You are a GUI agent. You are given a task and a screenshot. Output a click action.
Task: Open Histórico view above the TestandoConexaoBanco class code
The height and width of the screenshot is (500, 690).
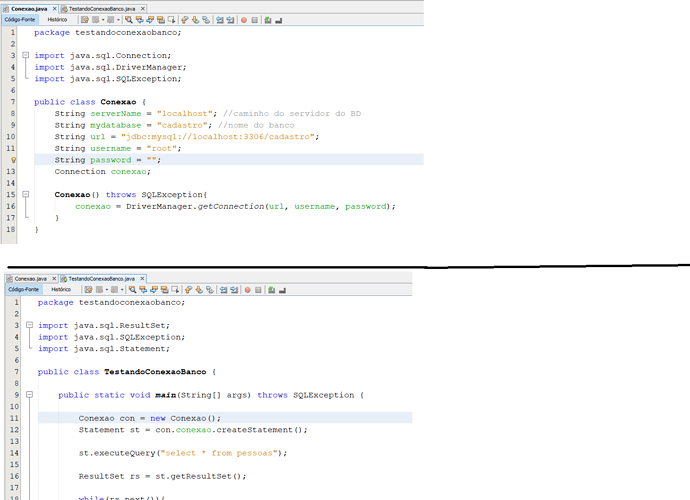click(61, 289)
